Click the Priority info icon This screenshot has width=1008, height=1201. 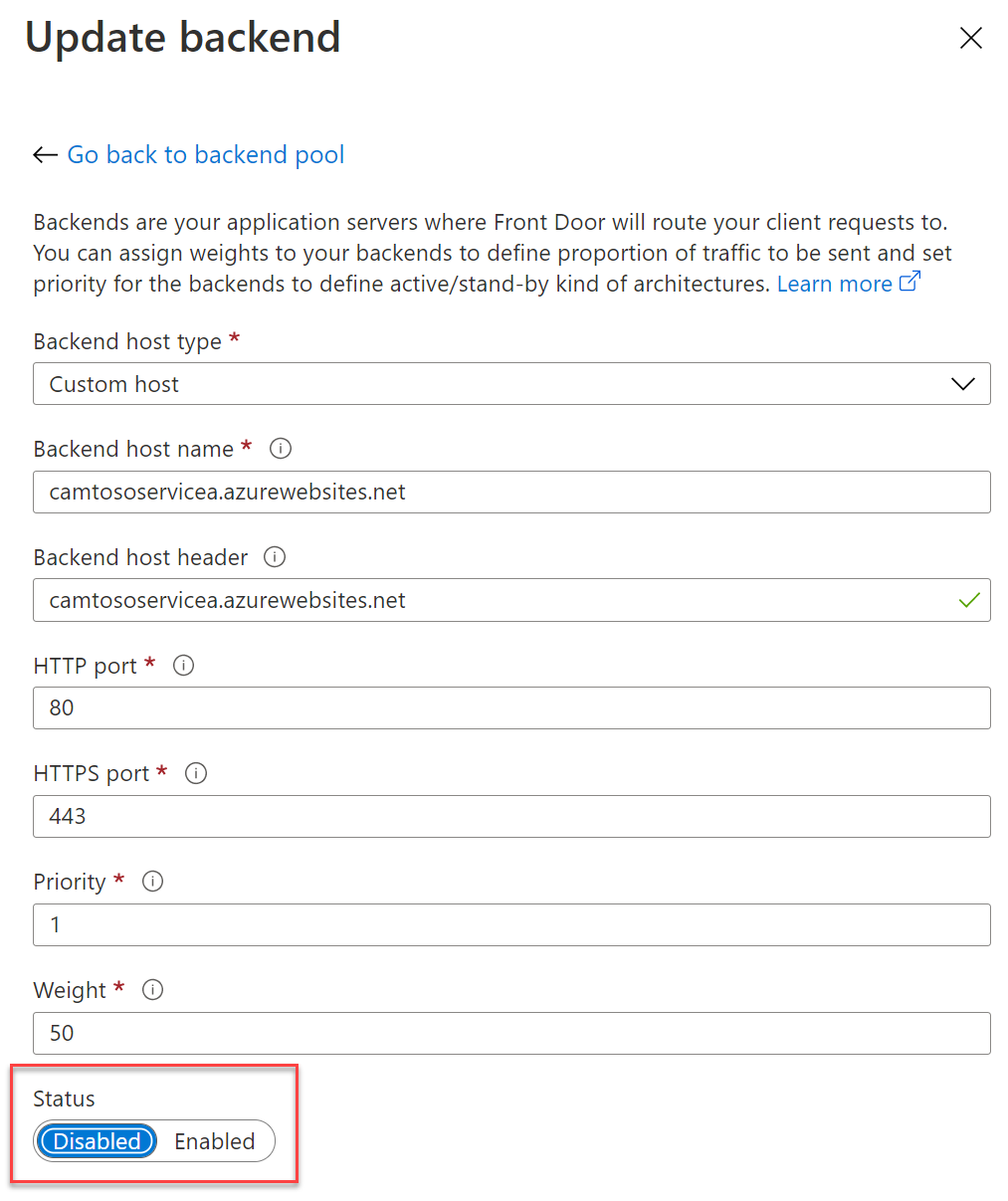(152, 882)
